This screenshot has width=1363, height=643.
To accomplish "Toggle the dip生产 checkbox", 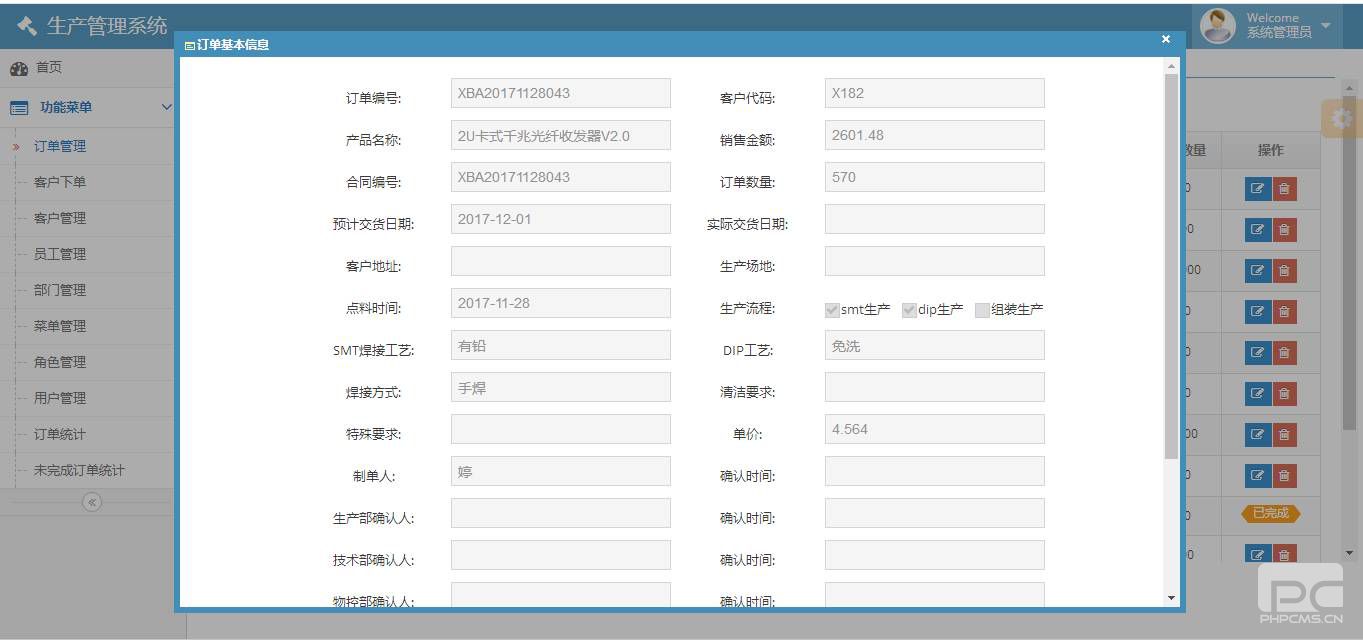I will tap(909, 310).
